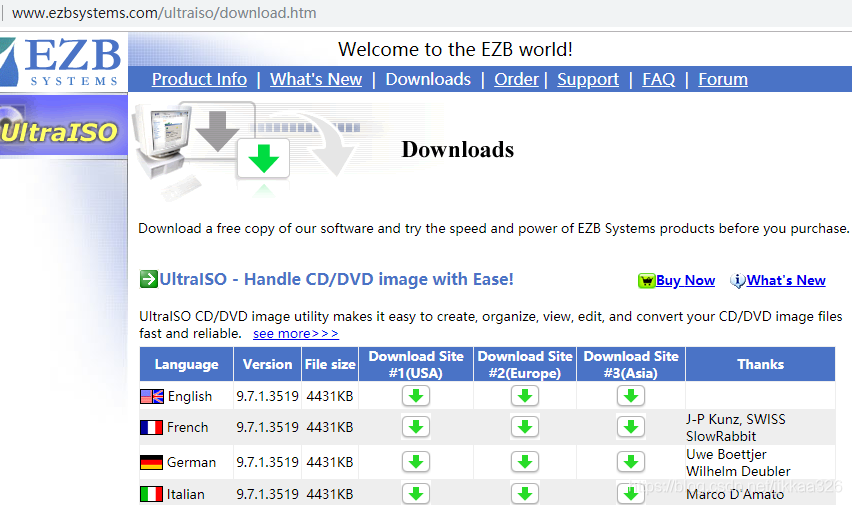Click the bold Downloads page title
The height and width of the screenshot is (505, 852).
[458, 149]
